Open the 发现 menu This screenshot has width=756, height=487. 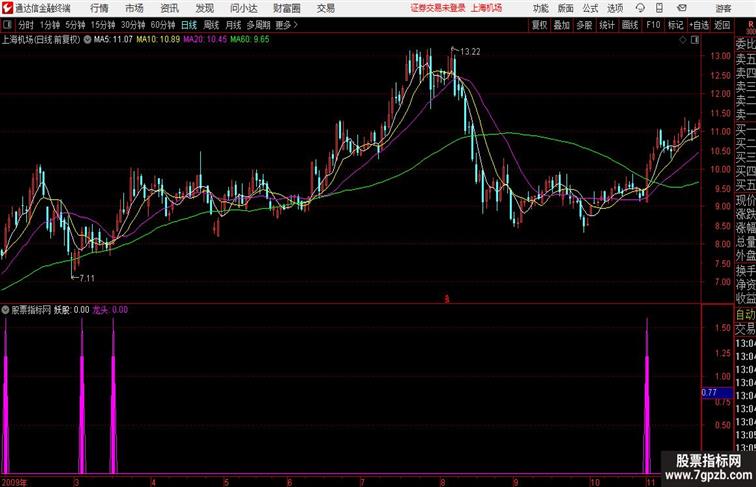coord(204,8)
